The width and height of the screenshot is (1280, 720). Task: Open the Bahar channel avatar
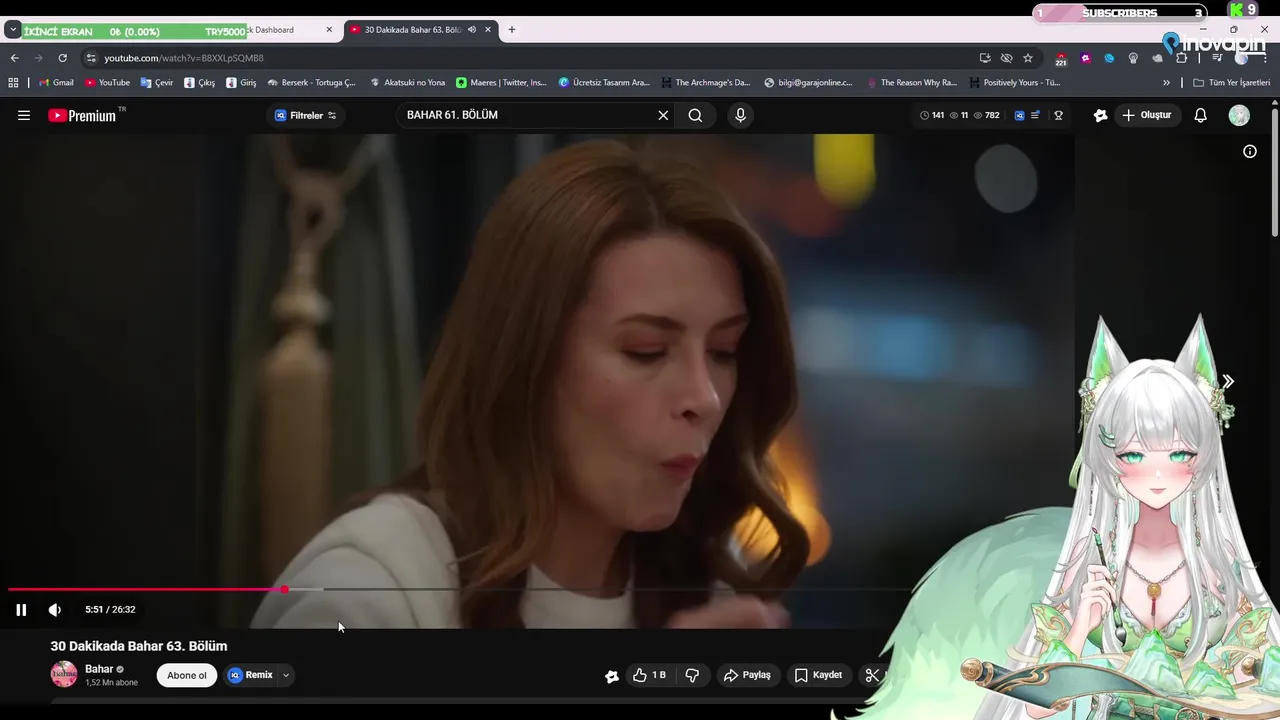tap(64, 674)
